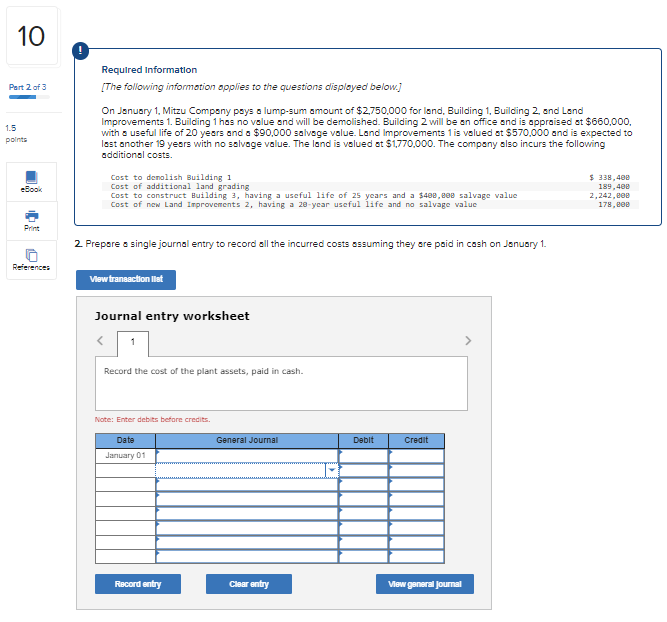Click the Journal entry worksheet title

172,316
